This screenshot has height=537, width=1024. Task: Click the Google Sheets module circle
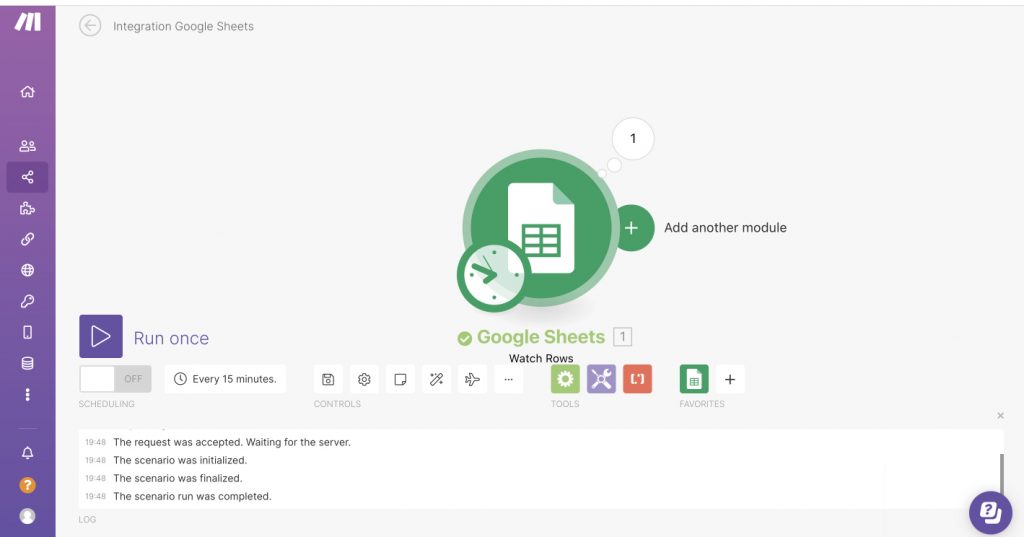(x=541, y=228)
